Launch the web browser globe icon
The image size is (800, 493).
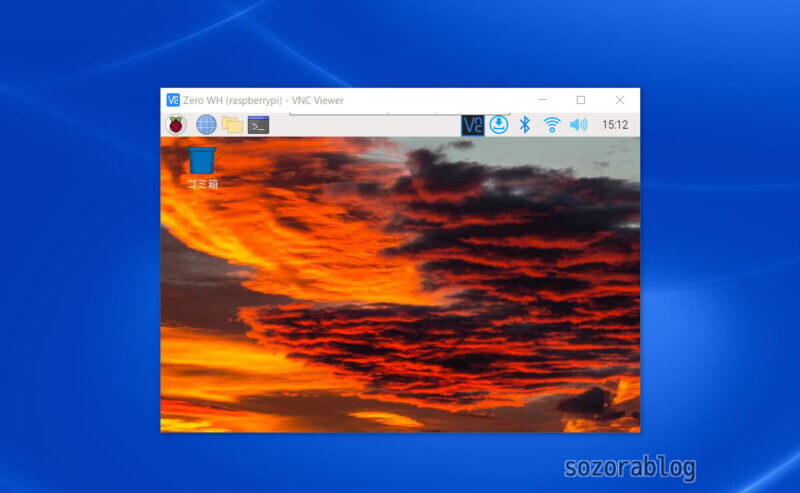(206, 125)
